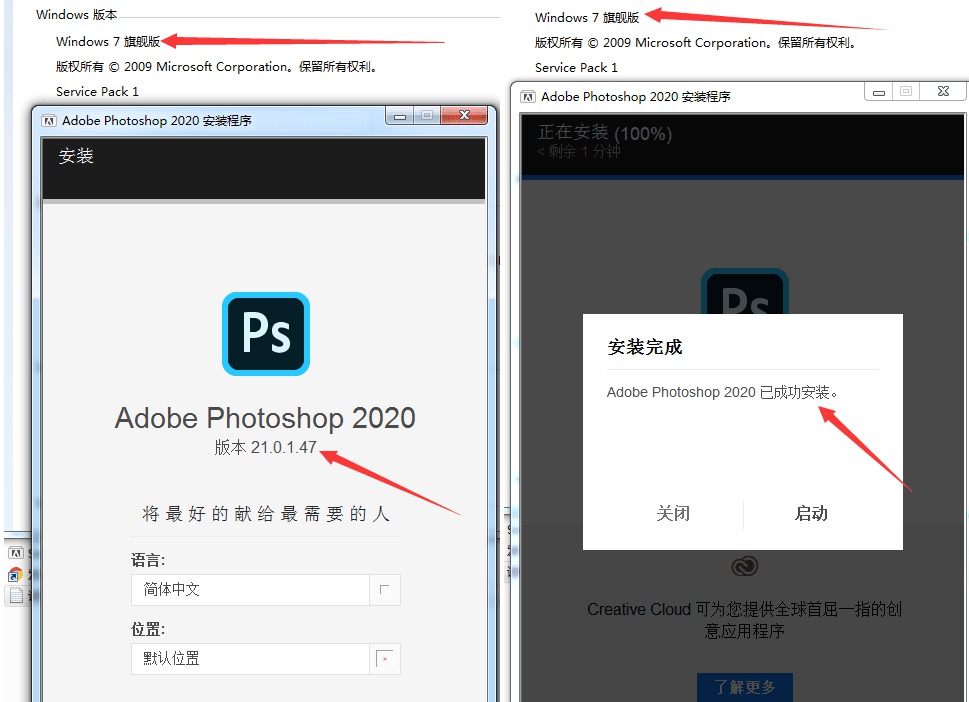This screenshot has height=702, width=969.
Task: Open the 简体中文 language dropdown
Action: 266,590
